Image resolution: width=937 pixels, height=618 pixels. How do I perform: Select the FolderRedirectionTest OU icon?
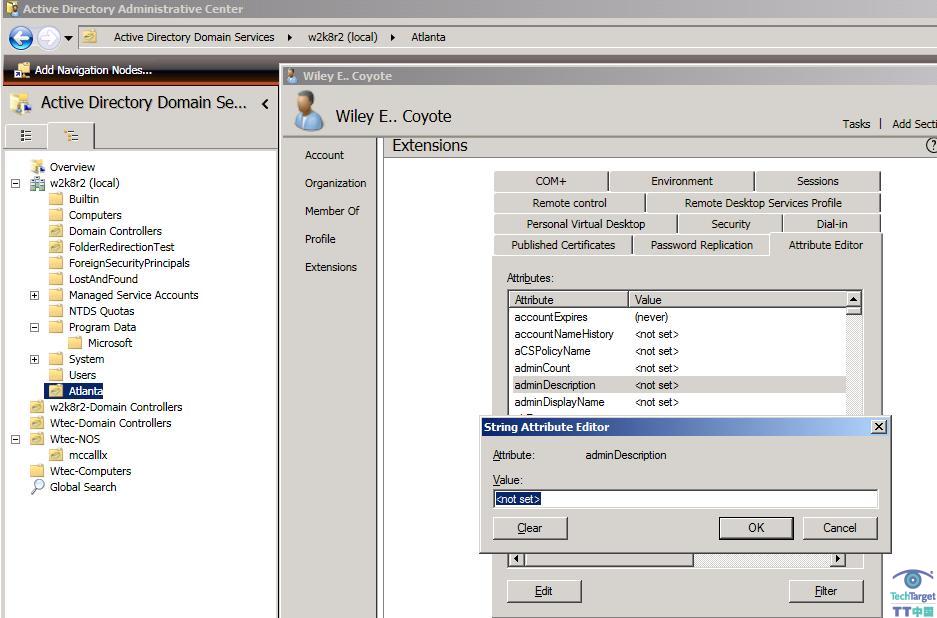pos(56,247)
